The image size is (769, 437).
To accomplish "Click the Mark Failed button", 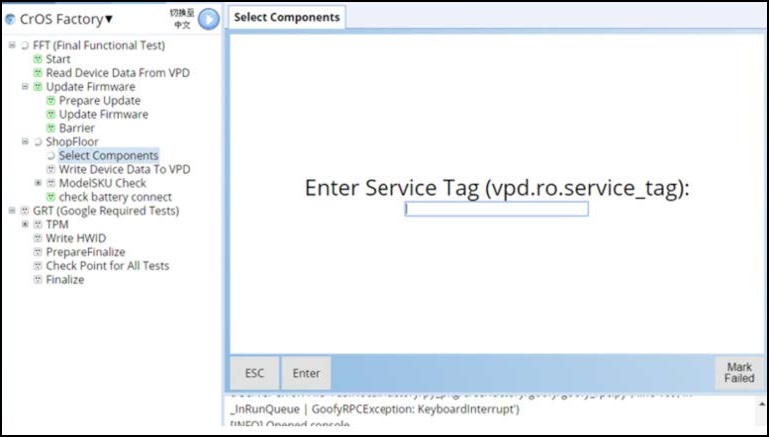I will (739, 372).
